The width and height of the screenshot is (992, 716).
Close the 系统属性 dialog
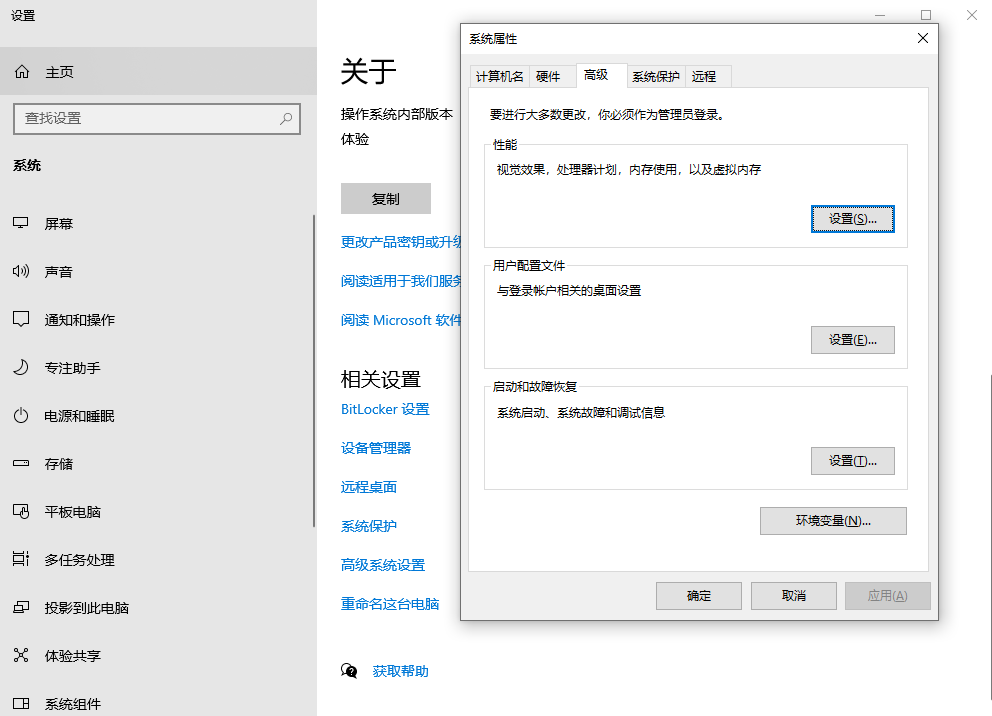coord(922,39)
